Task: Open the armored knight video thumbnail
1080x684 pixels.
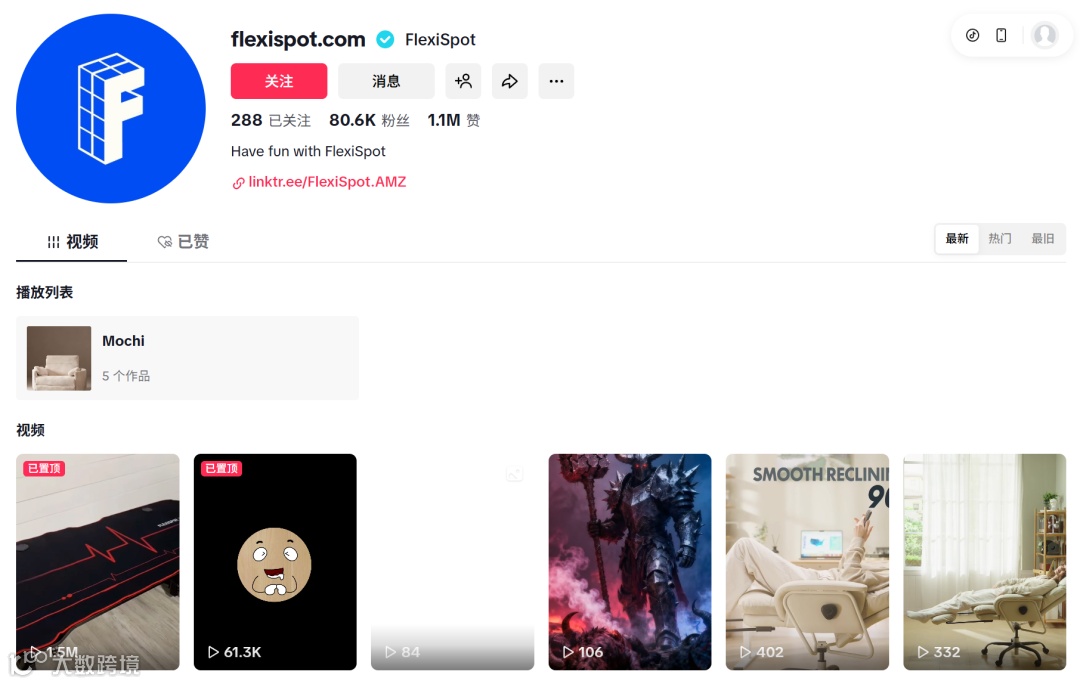Action: point(630,561)
